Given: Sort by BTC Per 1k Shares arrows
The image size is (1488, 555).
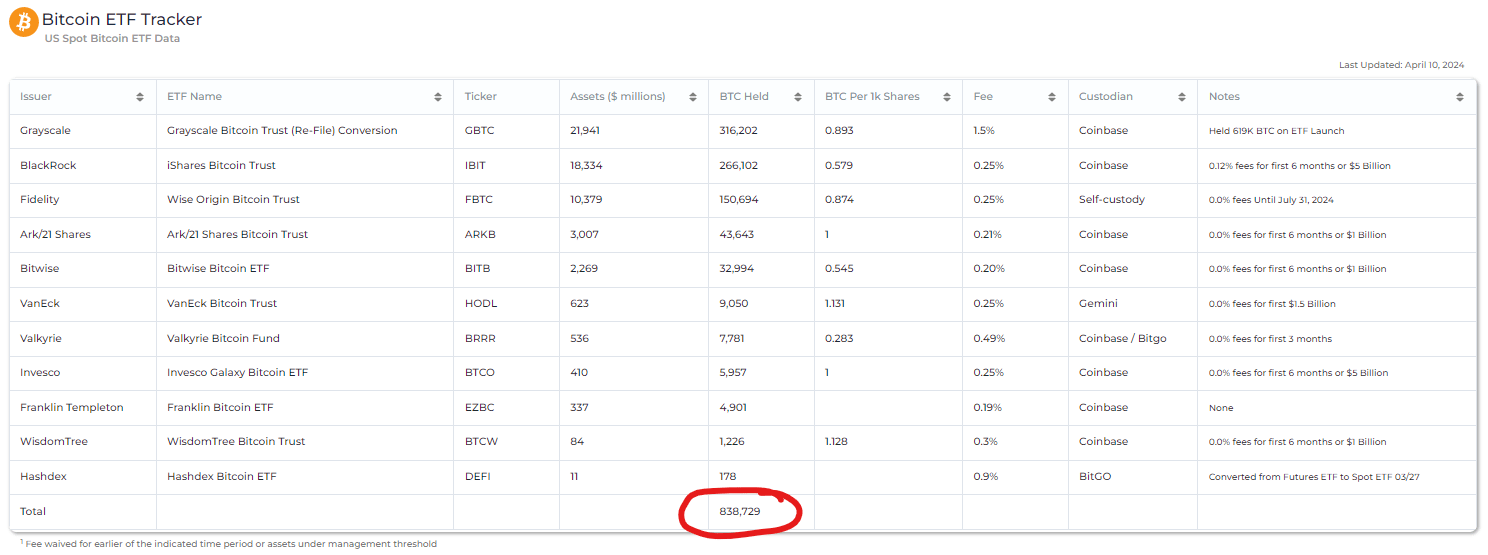Looking at the screenshot, I should (946, 97).
